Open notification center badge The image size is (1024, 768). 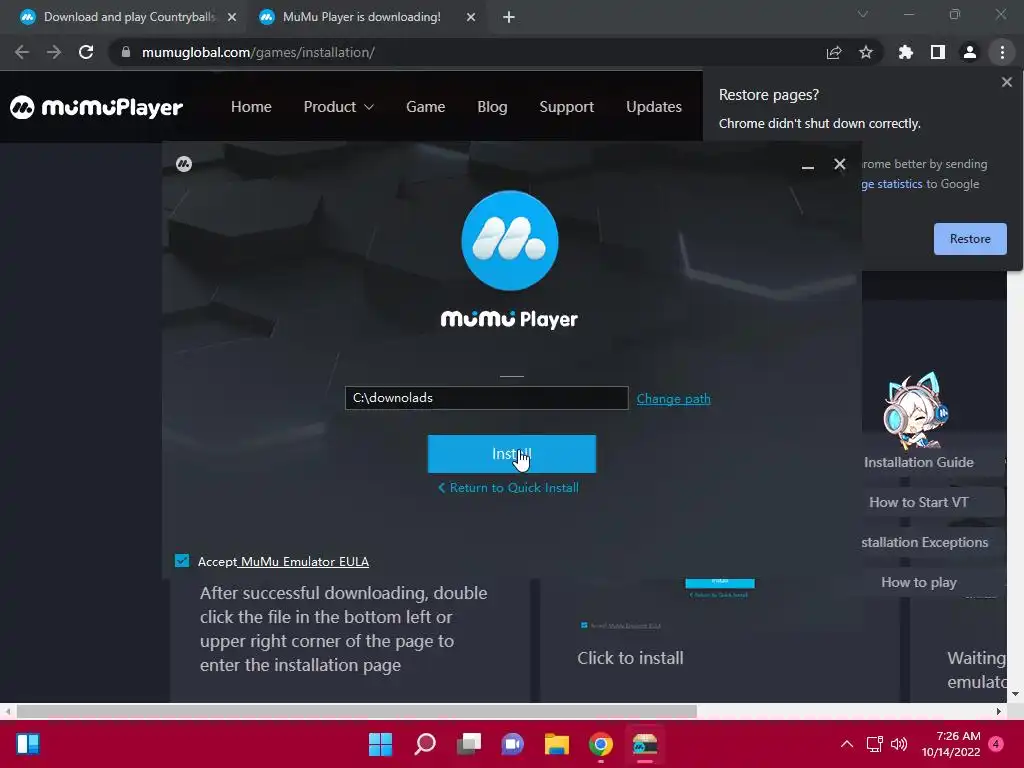pyautogui.click(x=996, y=744)
